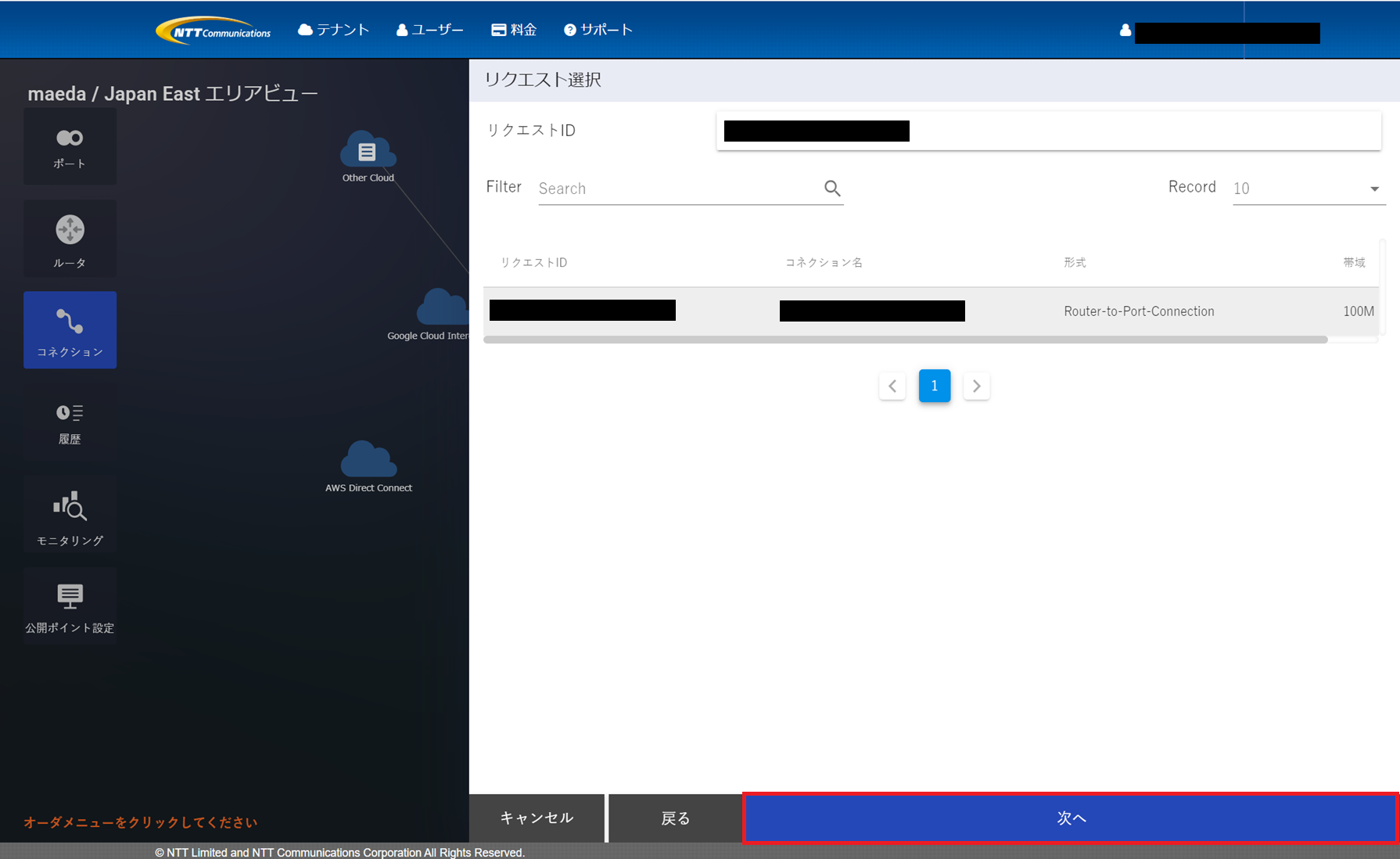1400x859 pixels.
Task: Open the モニタリング (Monitoring) sidebar icon
Action: click(x=70, y=516)
